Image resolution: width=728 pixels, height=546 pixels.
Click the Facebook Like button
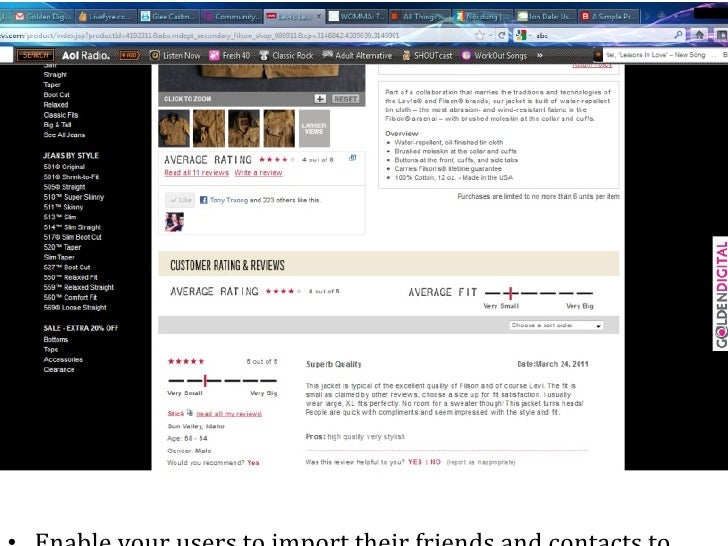pos(180,200)
